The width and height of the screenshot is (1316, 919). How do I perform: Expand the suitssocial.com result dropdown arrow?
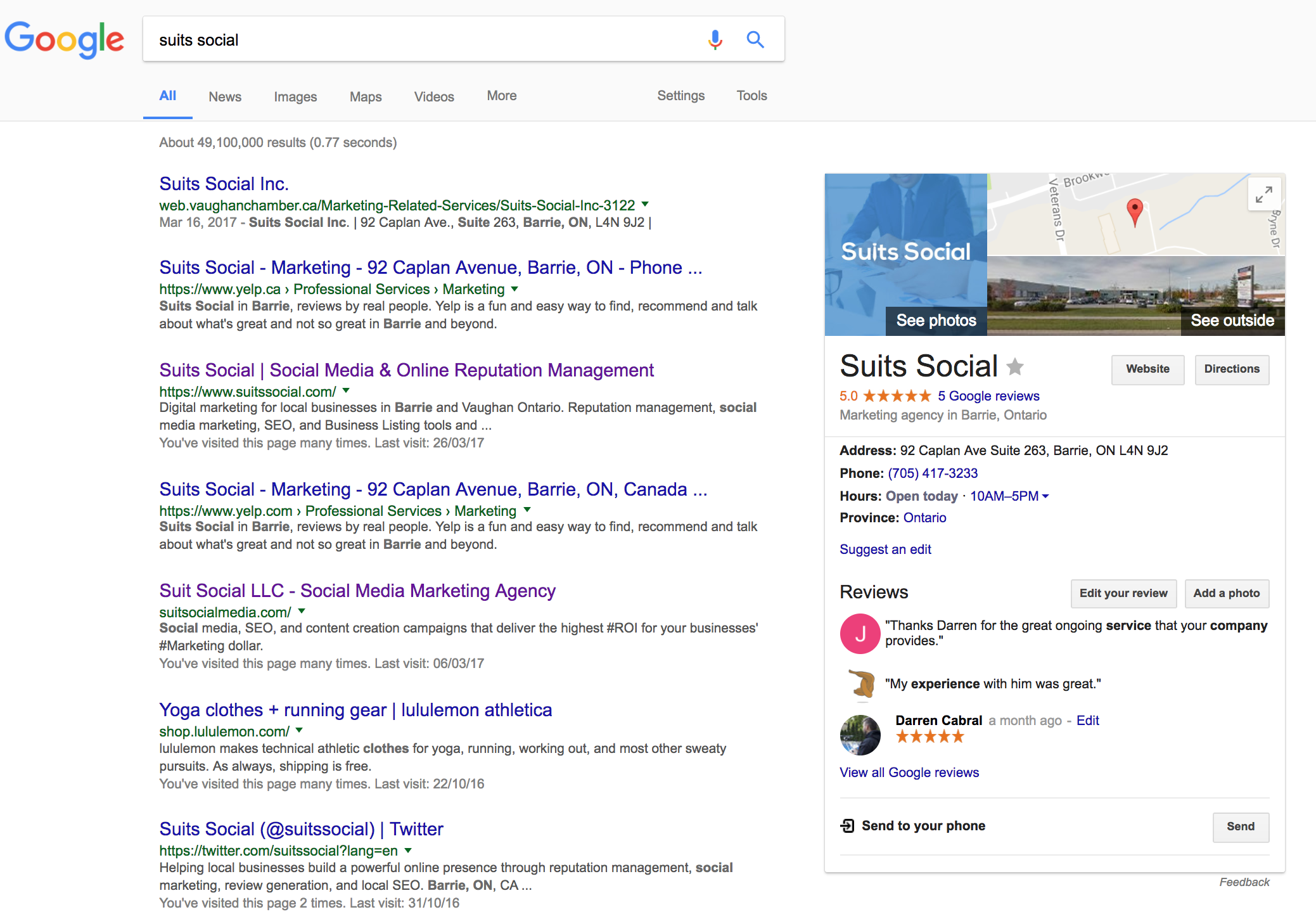(346, 390)
